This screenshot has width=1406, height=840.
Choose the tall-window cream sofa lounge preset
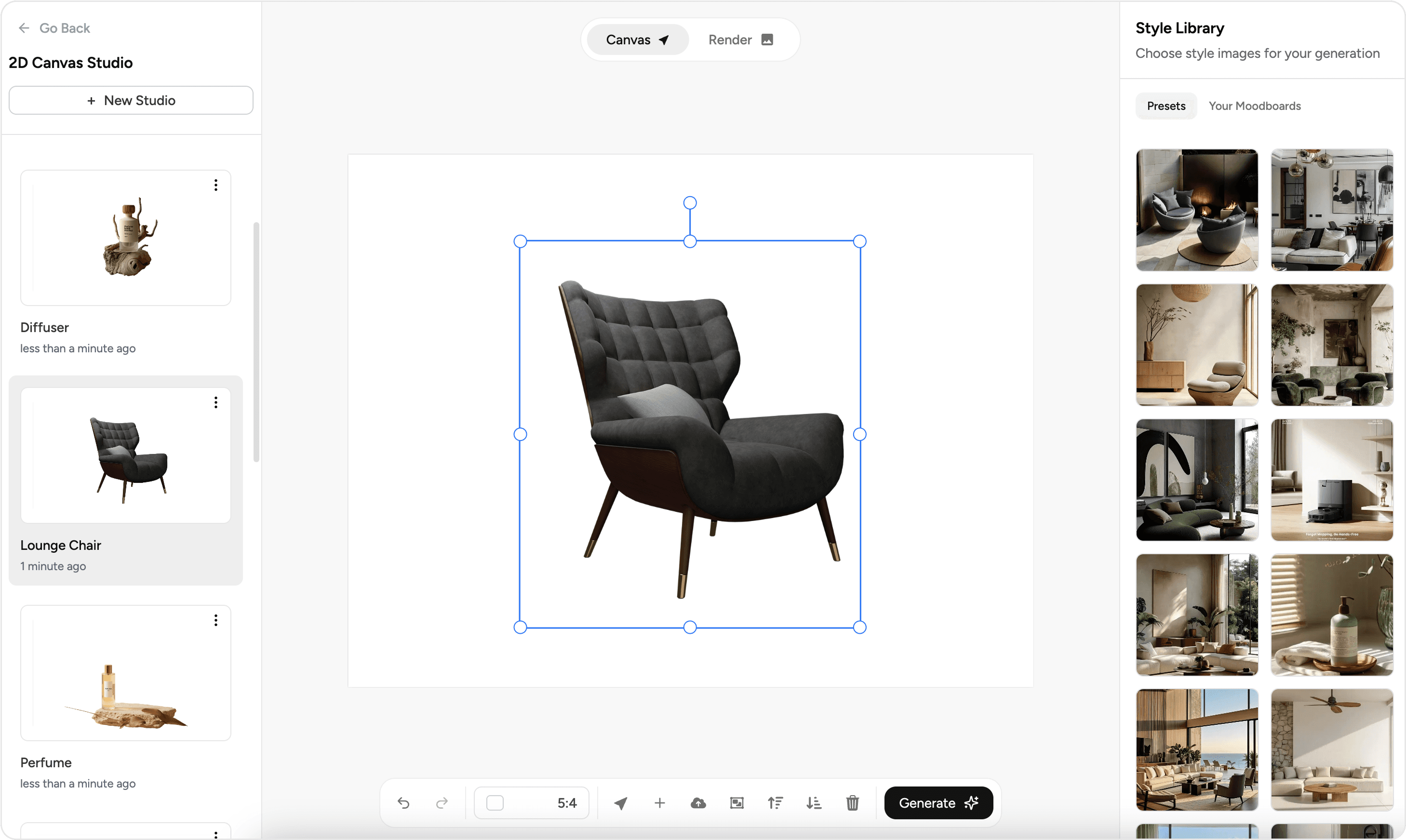(1197, 615)
